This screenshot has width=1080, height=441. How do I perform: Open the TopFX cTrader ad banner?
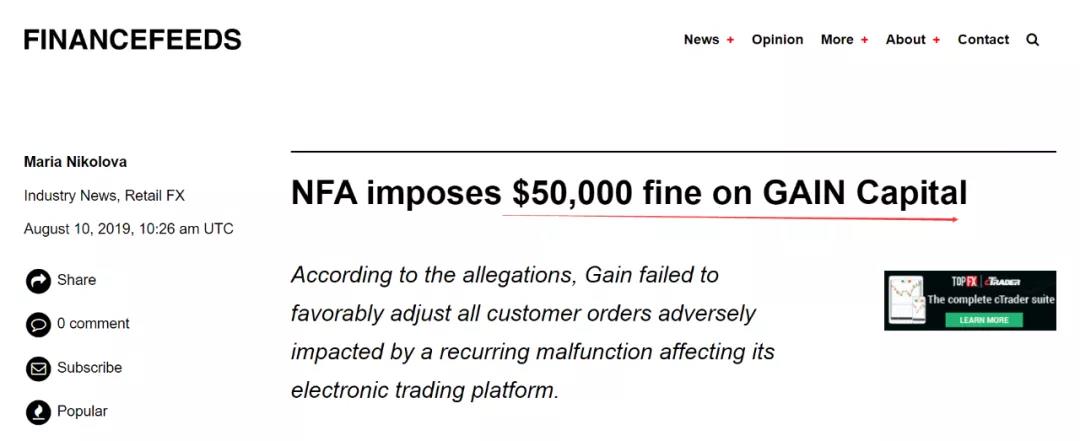[970, 300]
